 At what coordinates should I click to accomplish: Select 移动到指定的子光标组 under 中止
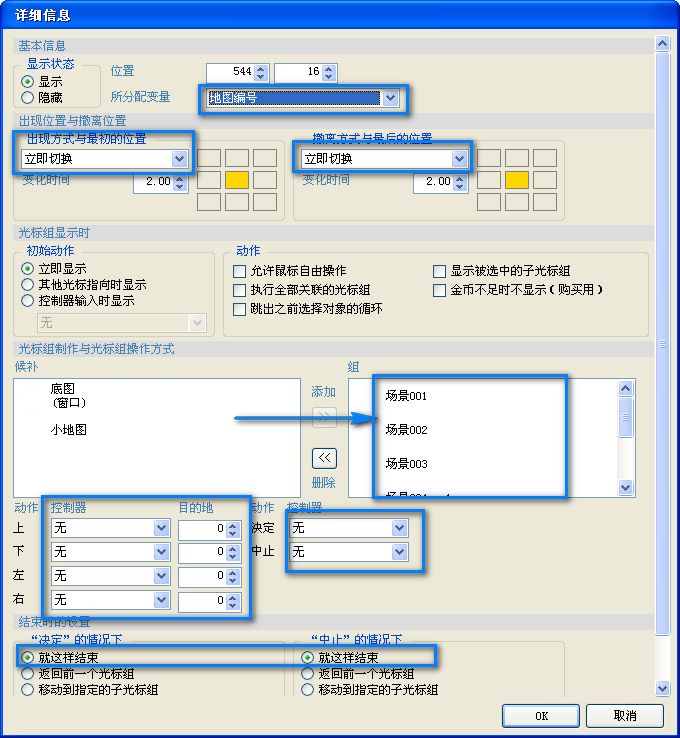tap(307, 690)
